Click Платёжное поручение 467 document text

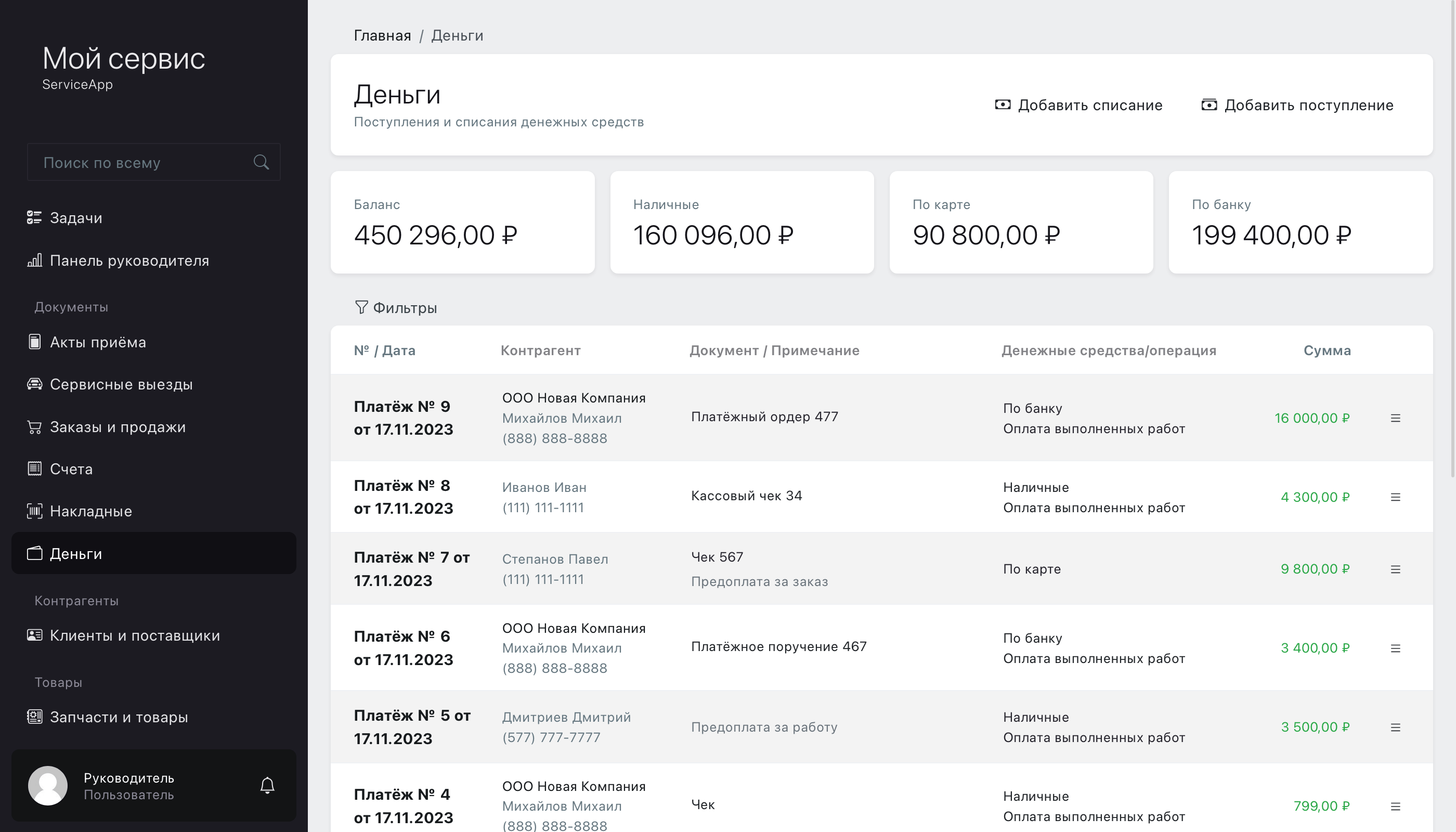[x=779, y=646]
